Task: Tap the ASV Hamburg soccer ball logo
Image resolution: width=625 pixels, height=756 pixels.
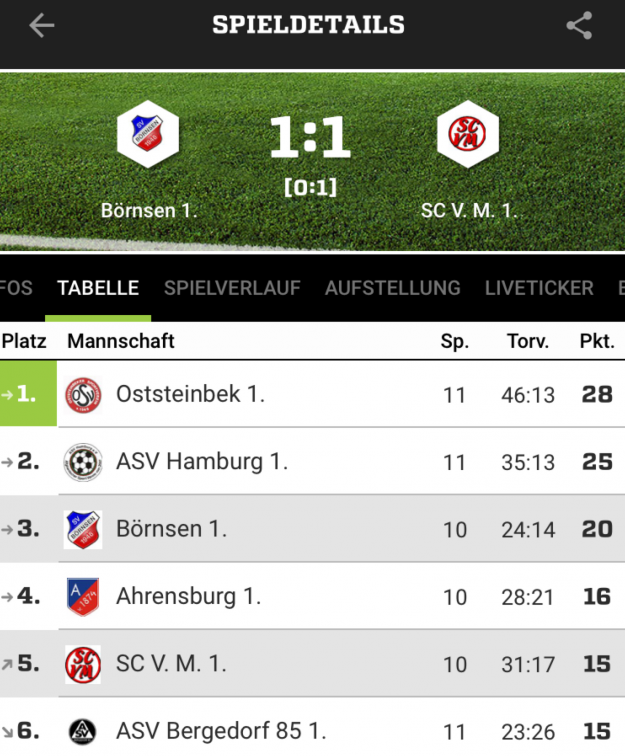Action: (83, 462)
